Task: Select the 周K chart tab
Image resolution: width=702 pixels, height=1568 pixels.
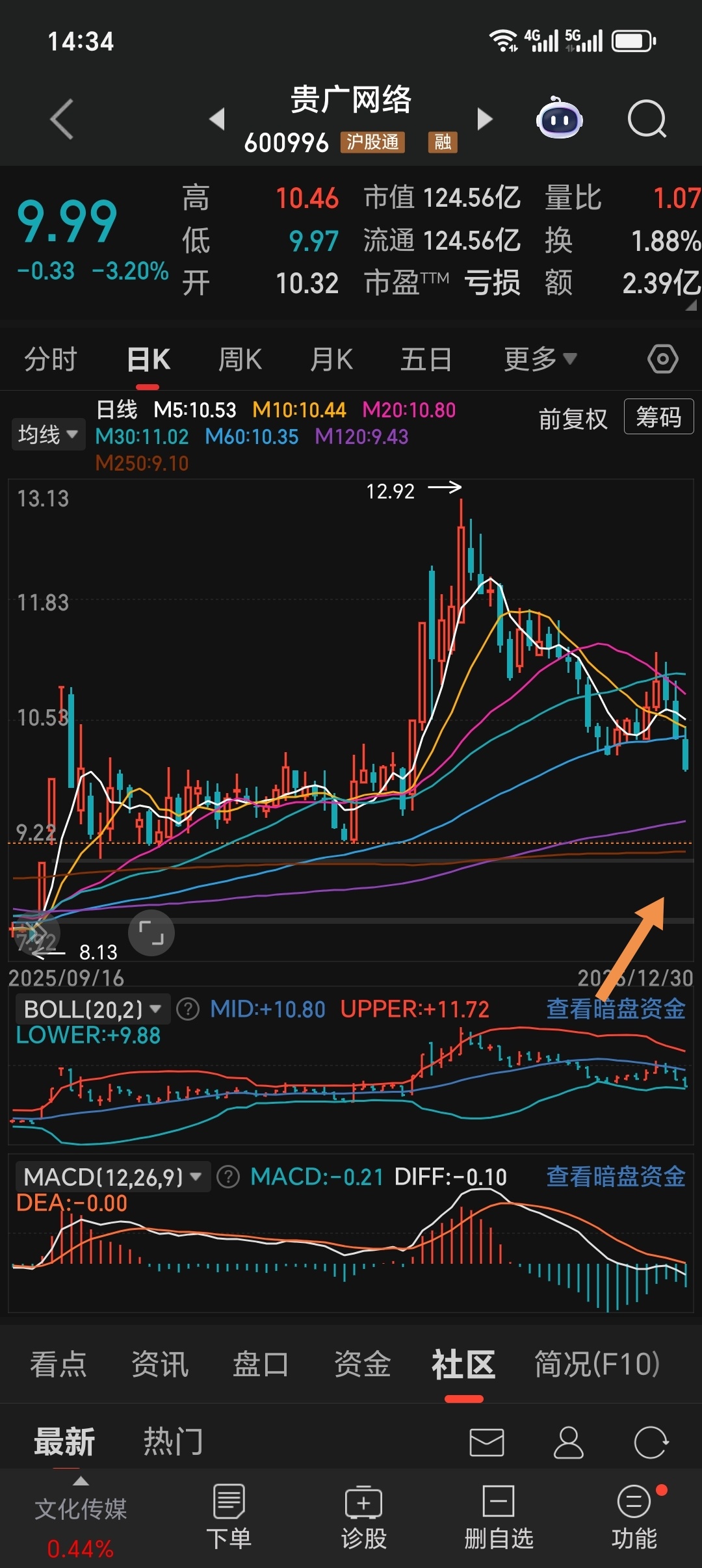Action: tap(240, 359)
